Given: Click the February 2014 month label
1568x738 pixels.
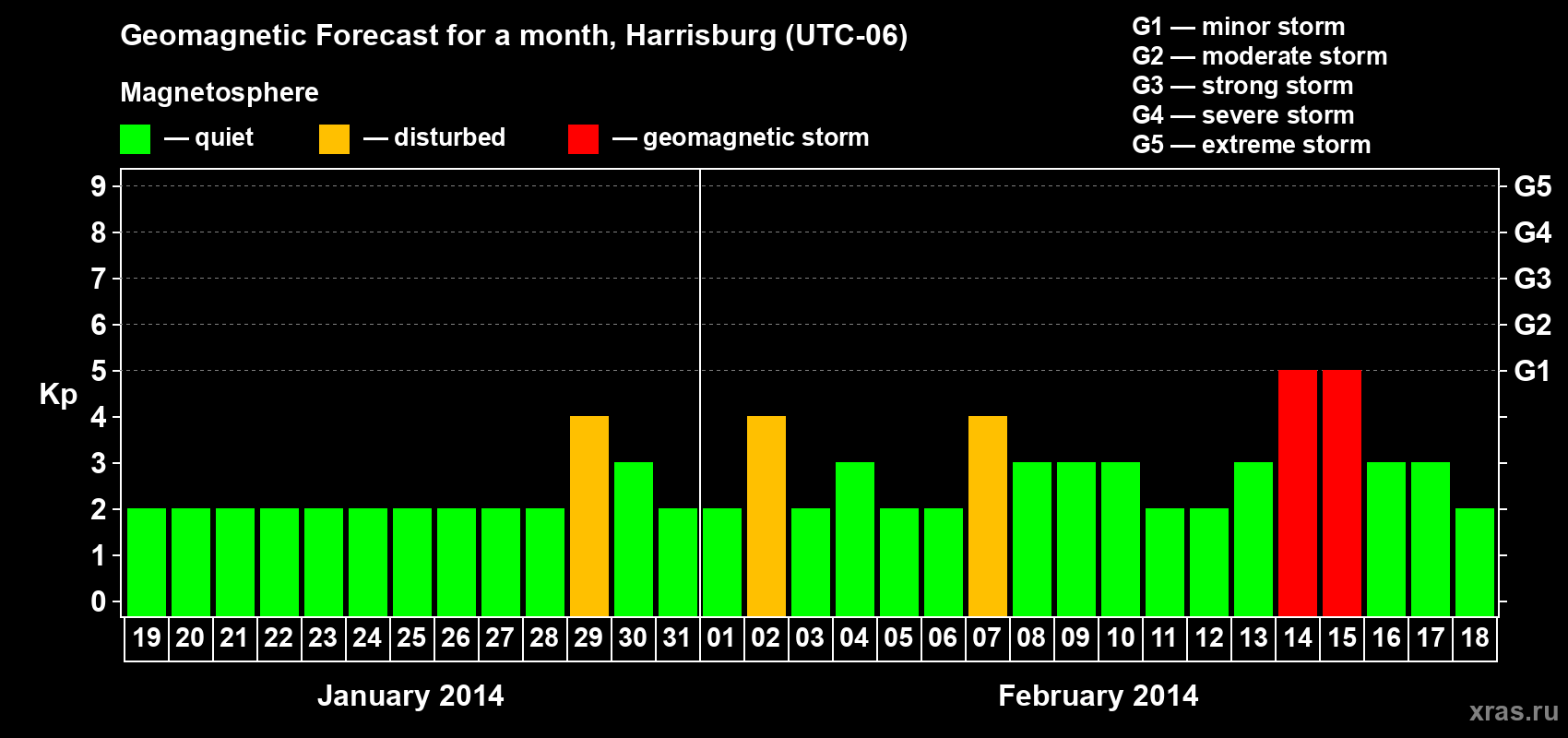Looking at the screenshot, I should (x=1099, y=696).
